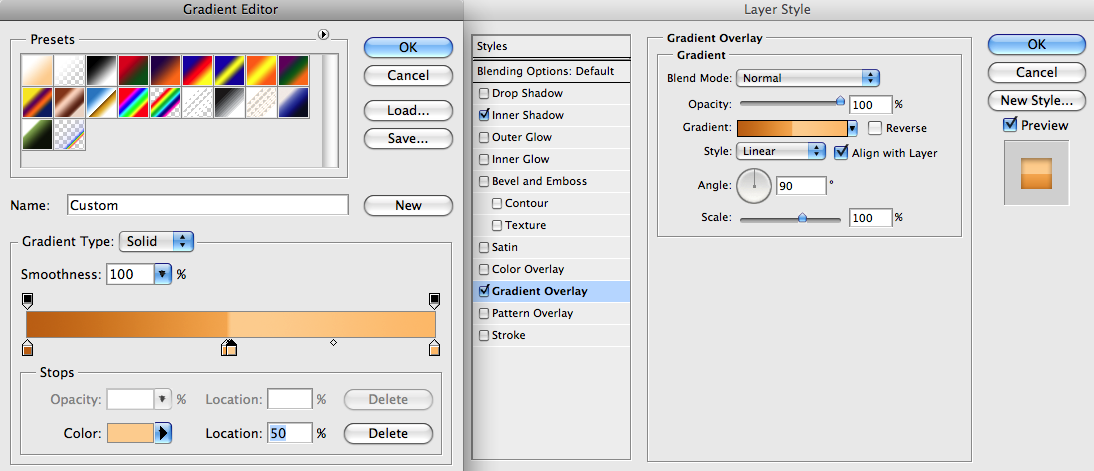Choose the black to white gradient preset
This screenshot has width=1094, height=471.
pyautogui.click(x=102, y=70)
